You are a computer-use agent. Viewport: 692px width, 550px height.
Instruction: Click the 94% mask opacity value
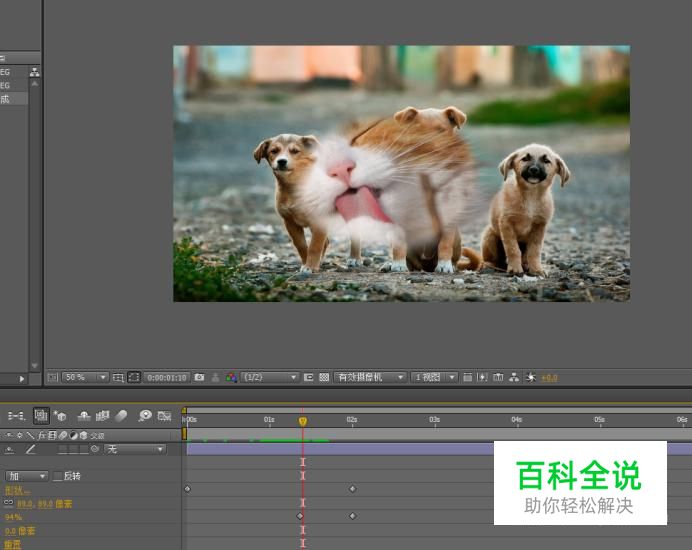coord(13,517)
